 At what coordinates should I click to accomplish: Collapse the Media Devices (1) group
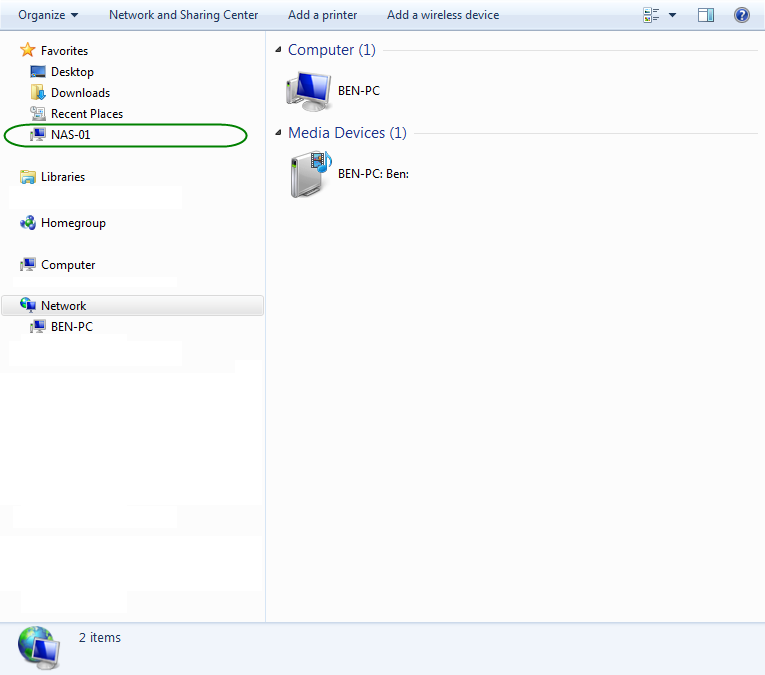278,132
